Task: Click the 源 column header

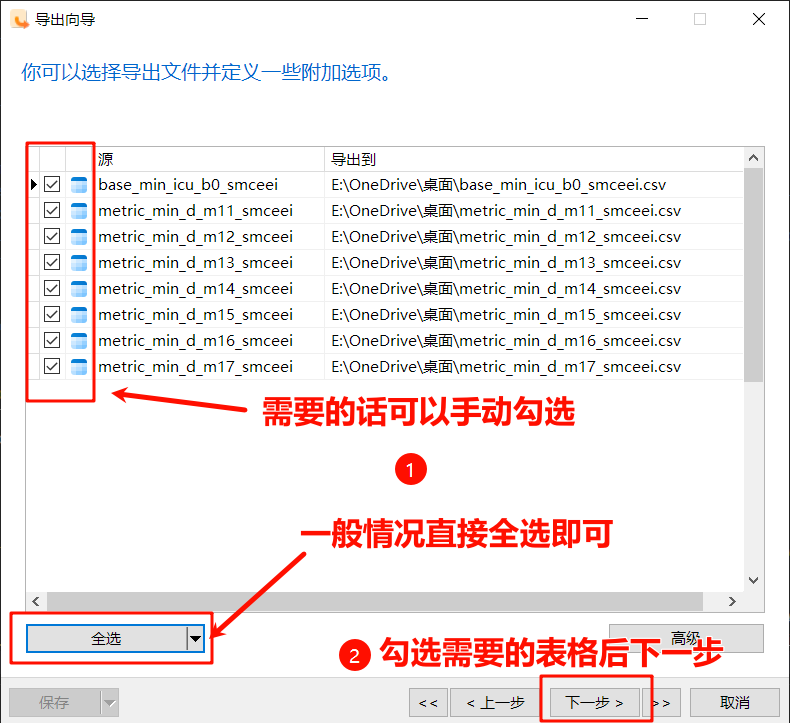Action: pos(208,159)
